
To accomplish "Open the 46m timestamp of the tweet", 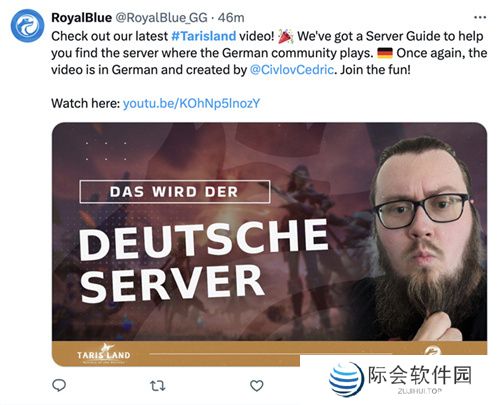I will point(231,18).
